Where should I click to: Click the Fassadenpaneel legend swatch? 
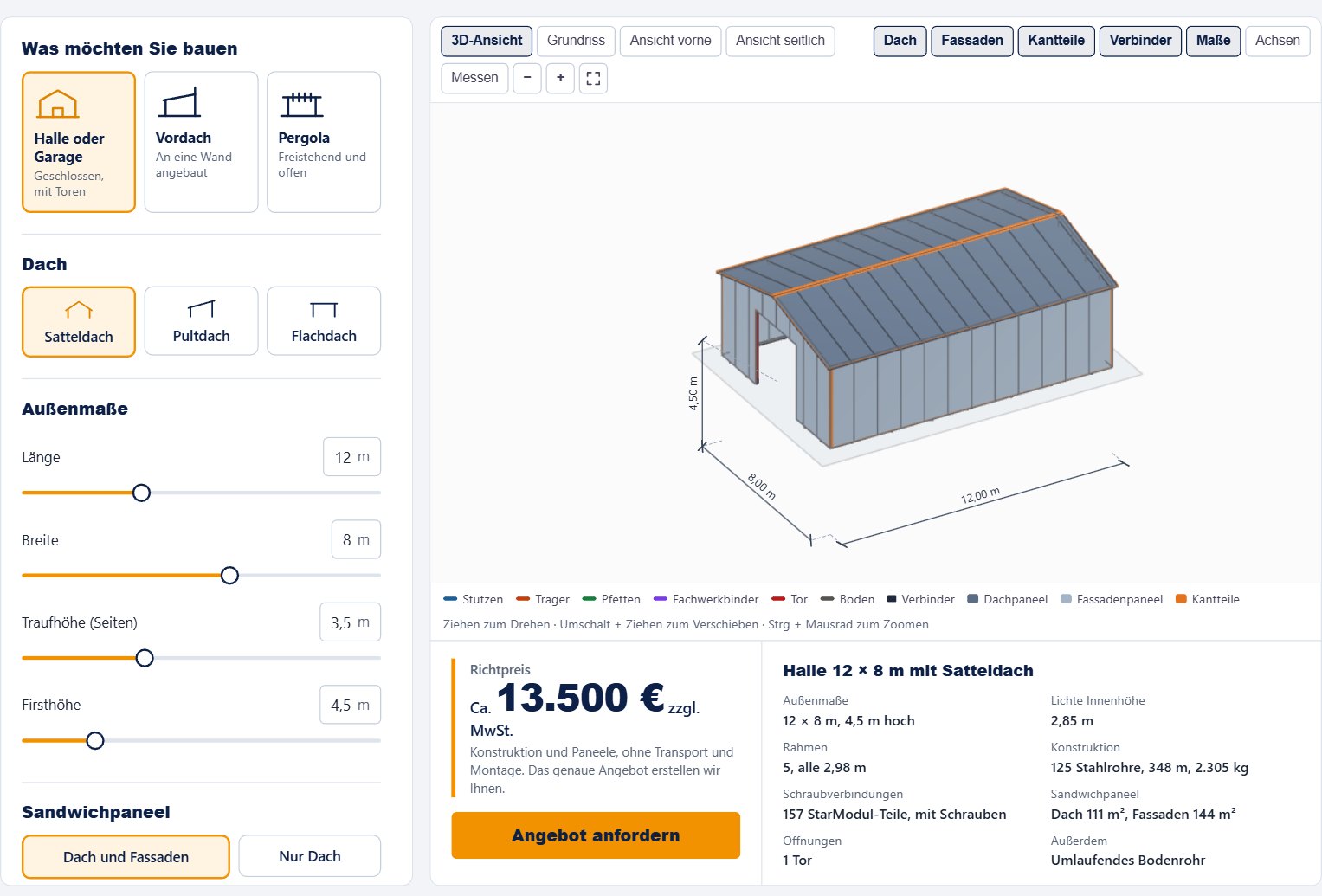pyautogui.click(x=1066, y=599)
